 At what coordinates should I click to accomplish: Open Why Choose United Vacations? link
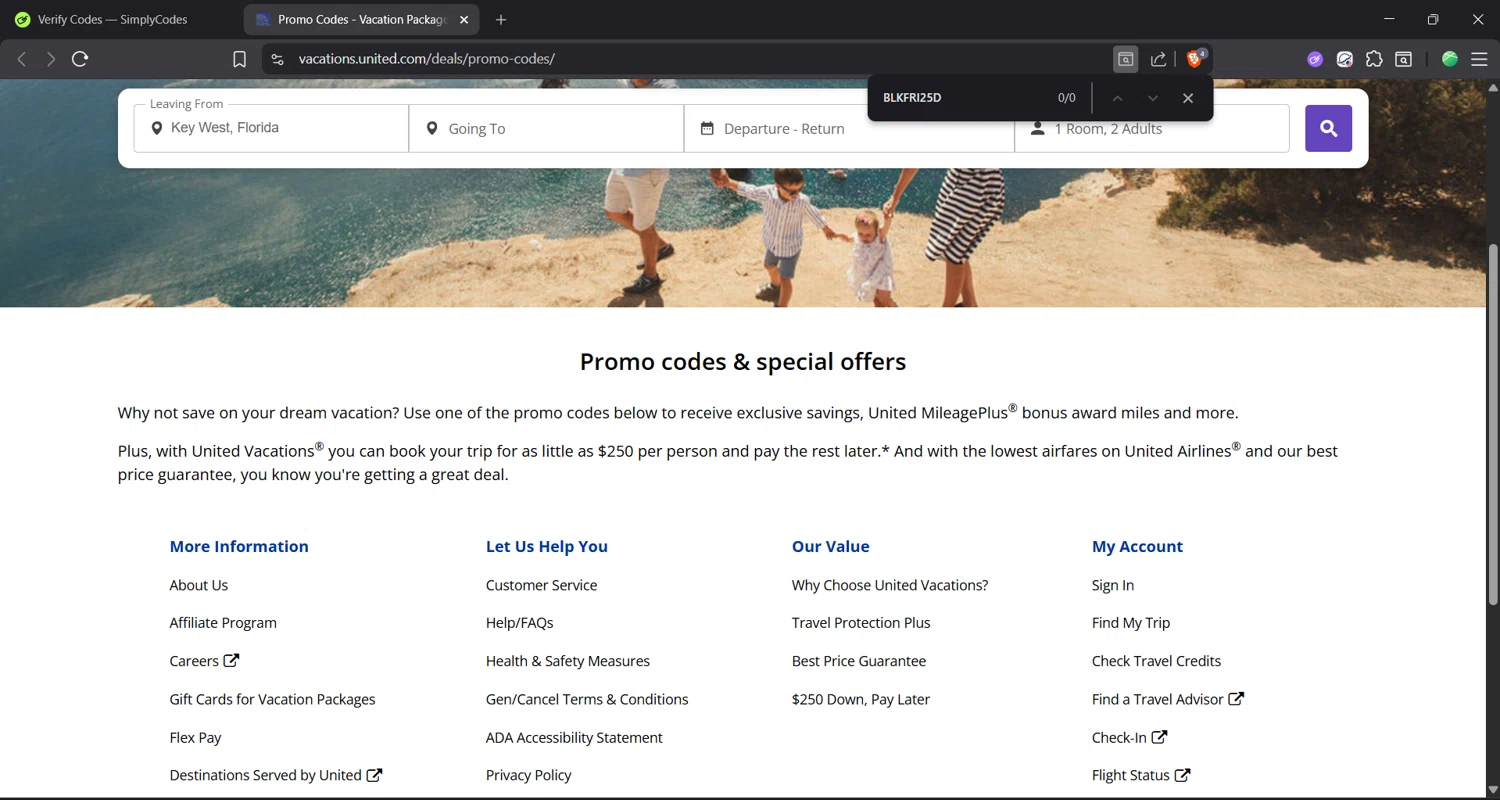click(x=890, y=585)
